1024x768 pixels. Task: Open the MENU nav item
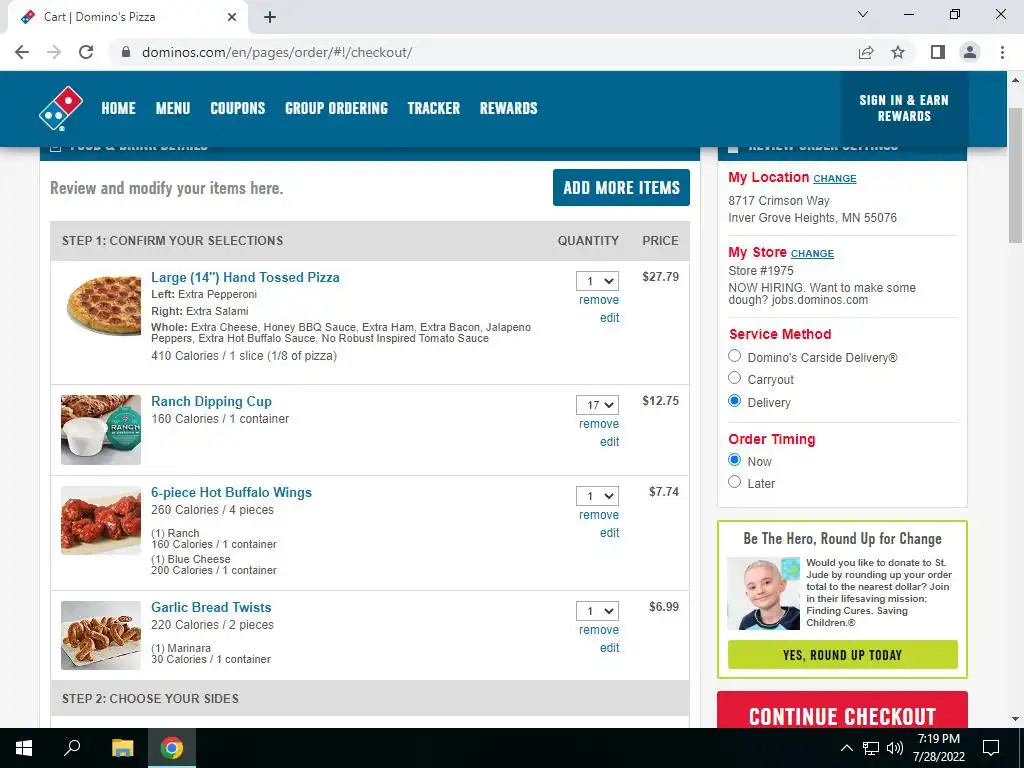click(x=173, y=108)
